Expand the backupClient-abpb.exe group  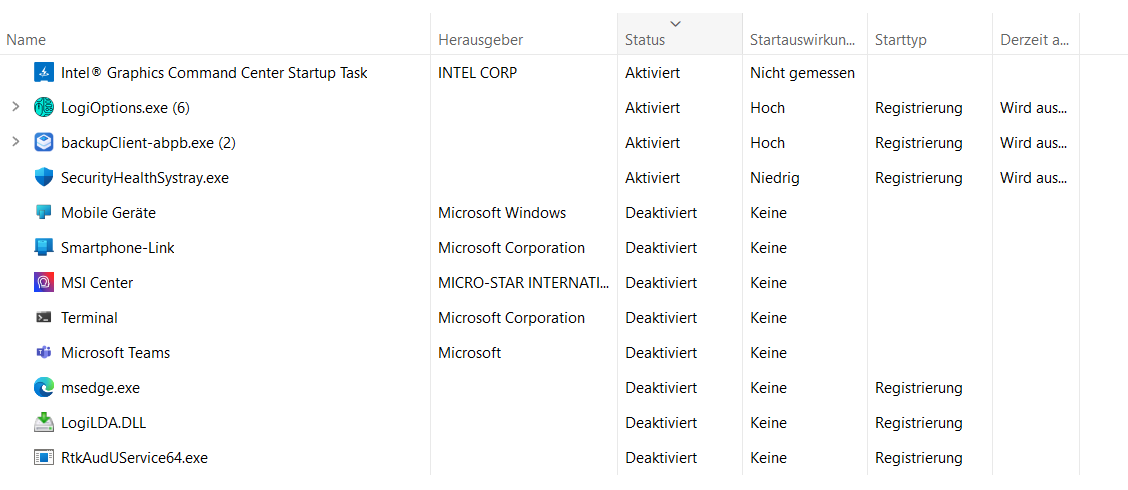(15, 143)
